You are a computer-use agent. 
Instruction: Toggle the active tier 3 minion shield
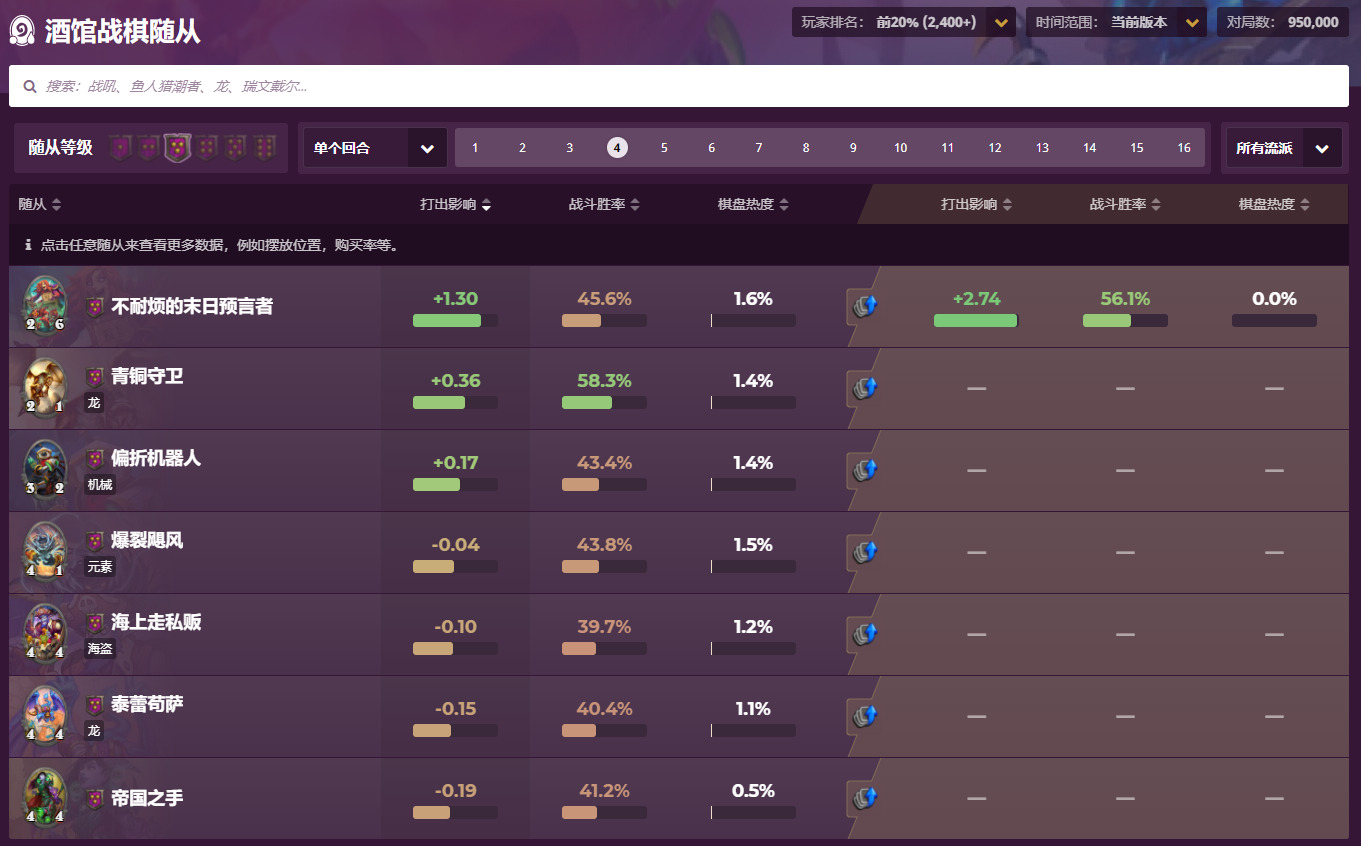click(x=177, y=148)
